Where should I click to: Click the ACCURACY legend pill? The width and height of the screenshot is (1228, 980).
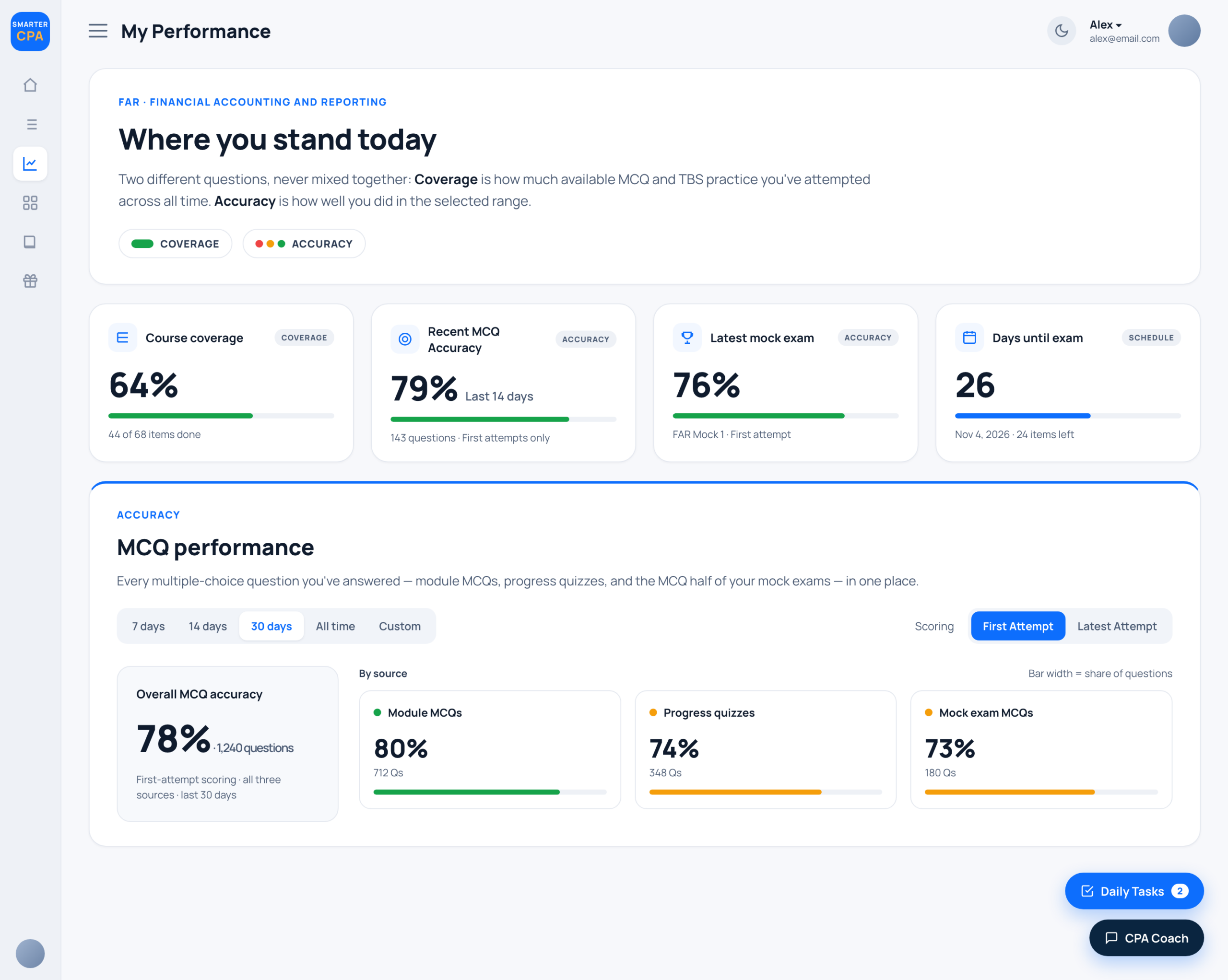click(x=304, y=244)
